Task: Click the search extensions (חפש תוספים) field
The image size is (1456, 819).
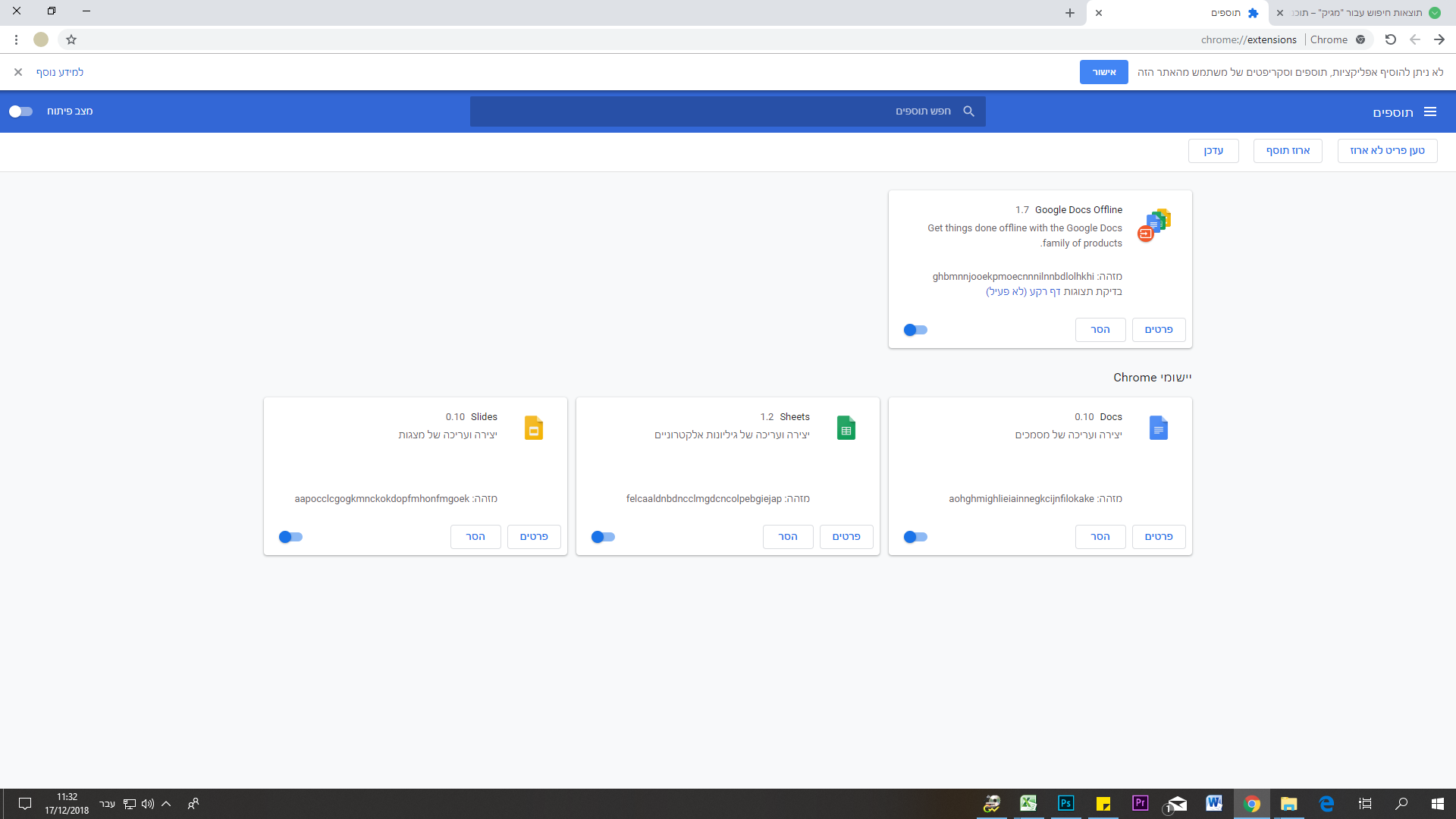Action: [x=727, y=111]
